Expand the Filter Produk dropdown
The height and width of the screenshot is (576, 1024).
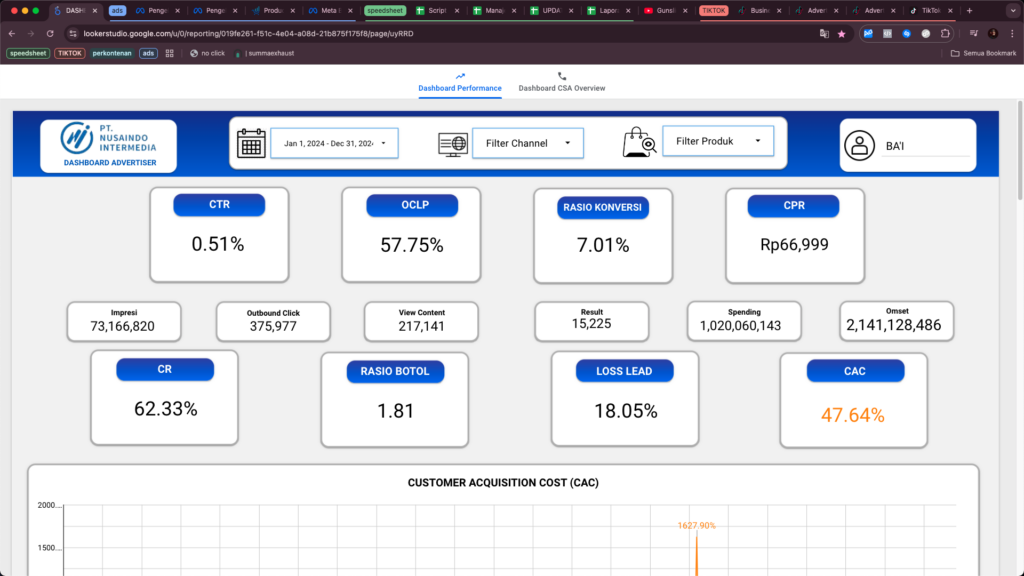(718, 141)
